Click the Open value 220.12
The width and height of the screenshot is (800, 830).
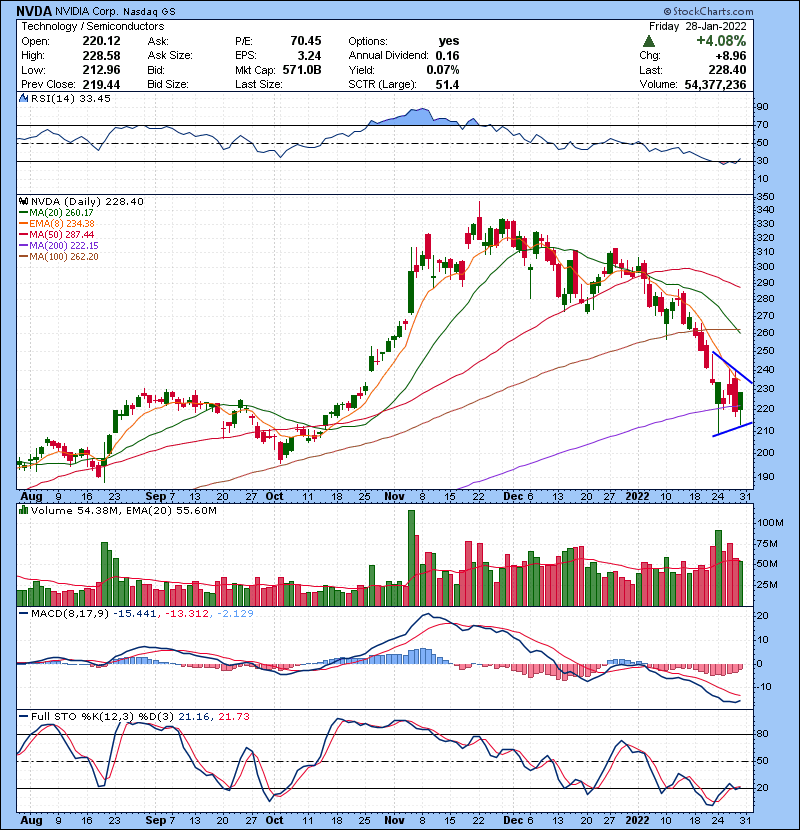click(101, 41)
